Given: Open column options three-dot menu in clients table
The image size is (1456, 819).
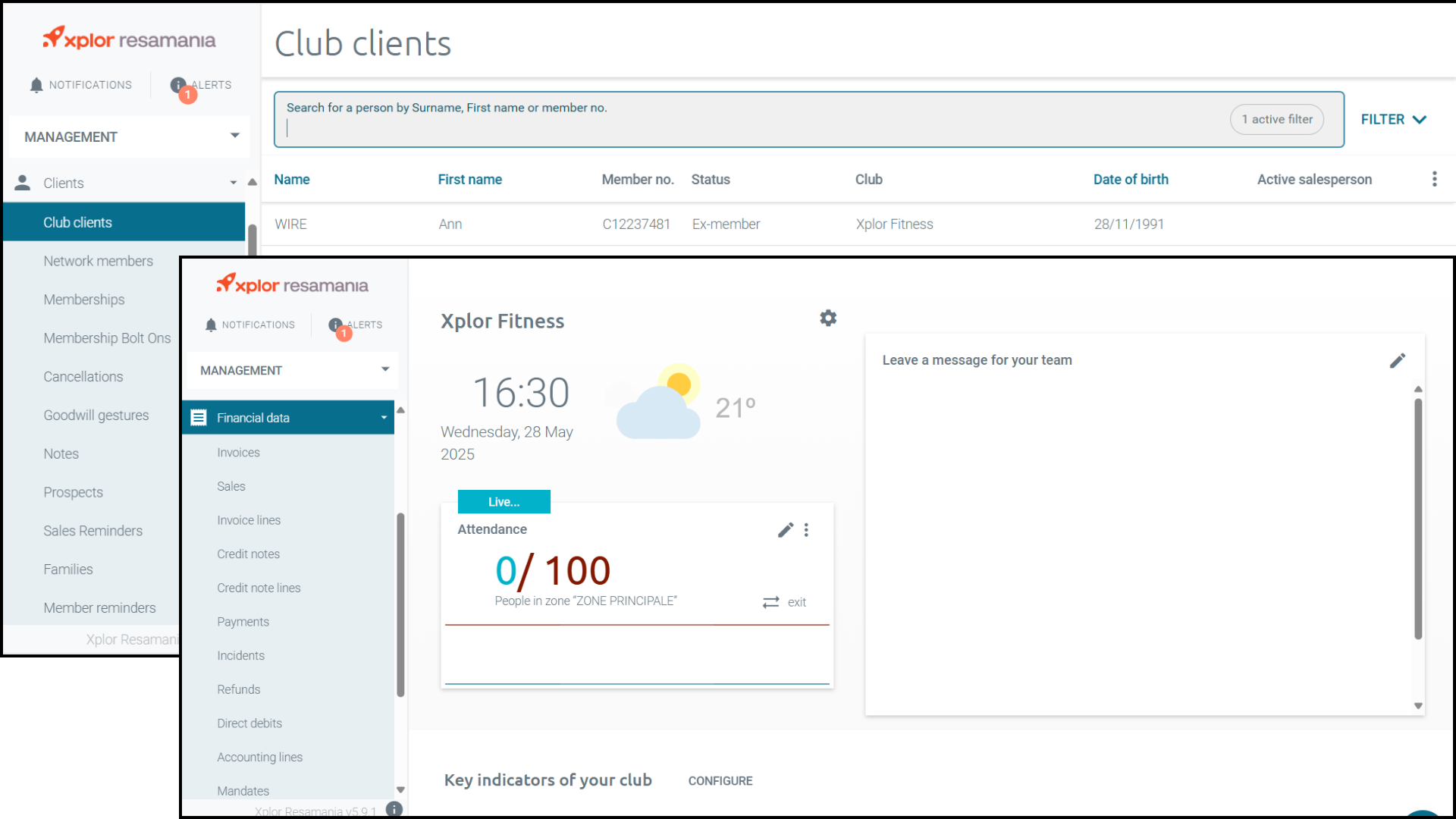Looking at the screenshot, I should [x=1434, y=179].
